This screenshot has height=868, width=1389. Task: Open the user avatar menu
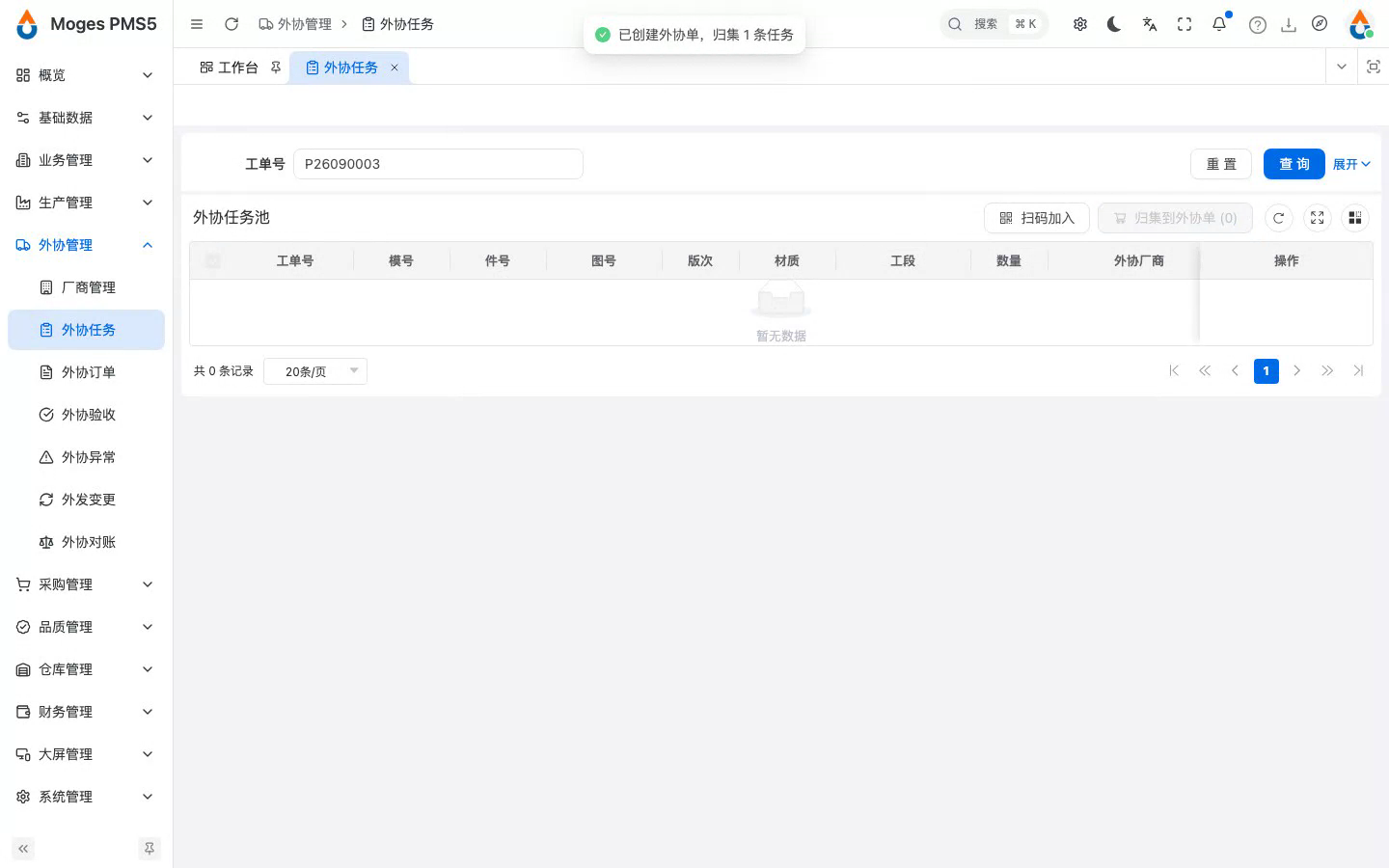(x=1360, y=24)
